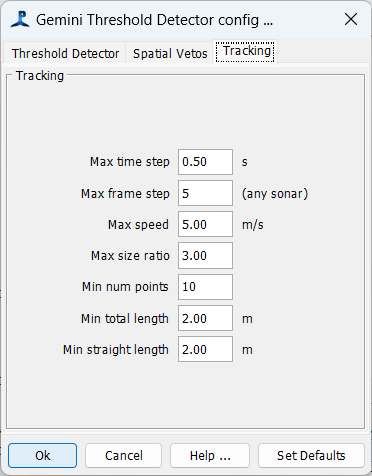The height and width of the screenshot is (476, 372).
Task: Open the Spatial Vetos tab
Action: pos(170,53)
